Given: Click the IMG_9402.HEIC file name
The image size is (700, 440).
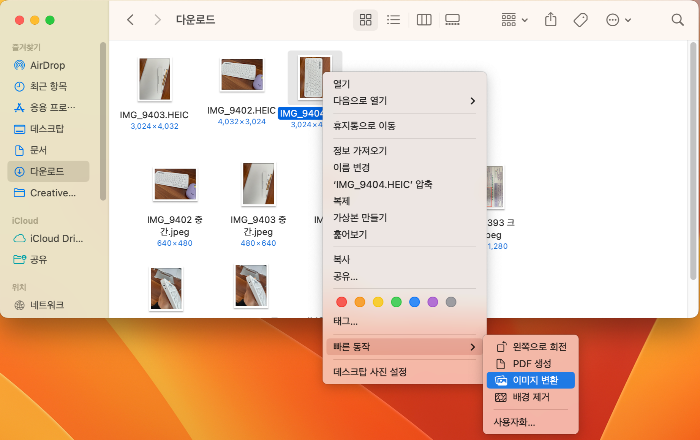Looking at the screenshot, I should coord(242,111).
